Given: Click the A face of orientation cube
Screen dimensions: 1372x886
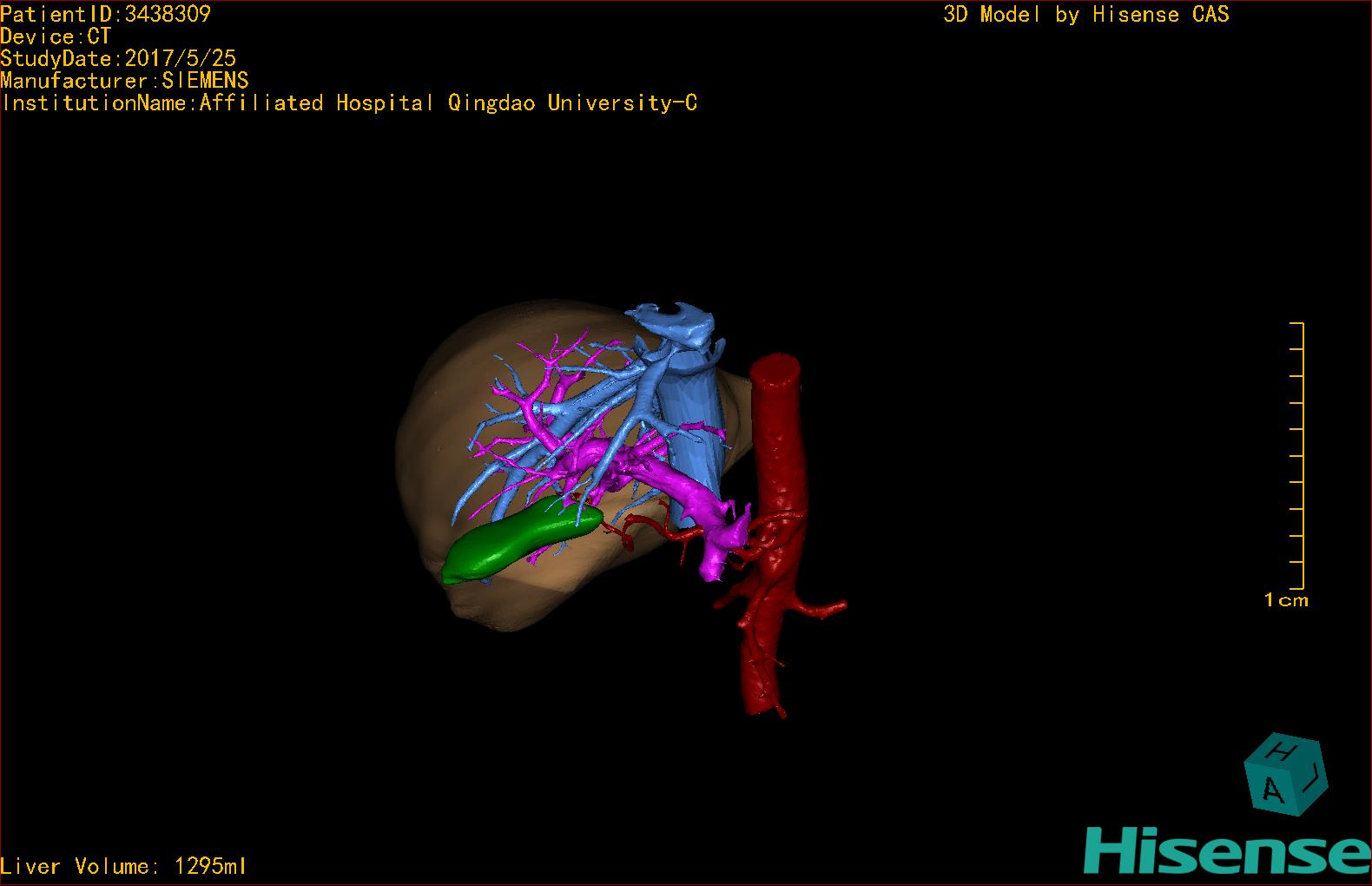Looking at the screenshot, I should point(1272,790).
